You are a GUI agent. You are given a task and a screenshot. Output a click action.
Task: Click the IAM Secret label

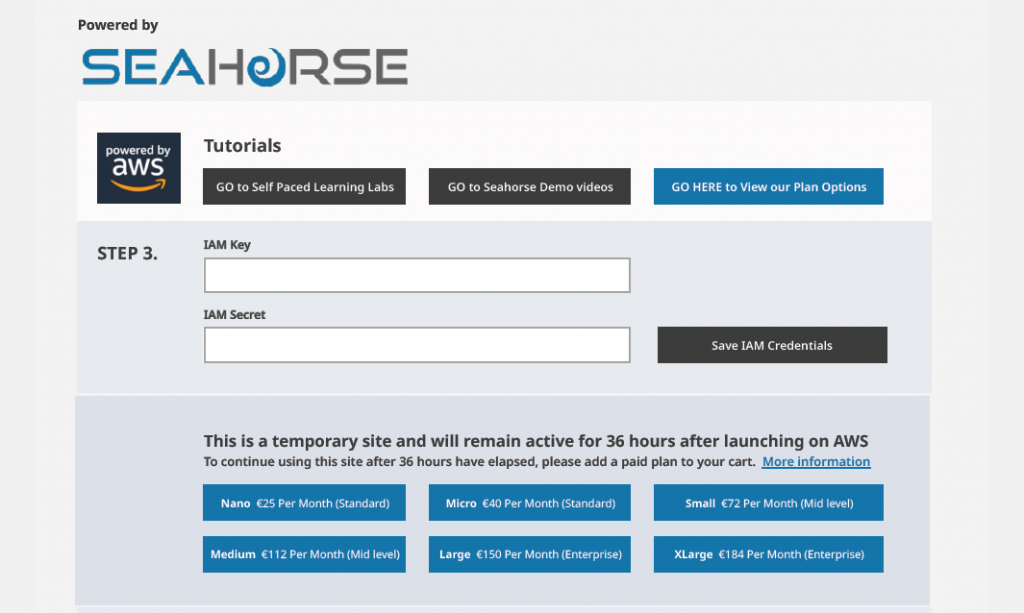[x=234, y=315]
